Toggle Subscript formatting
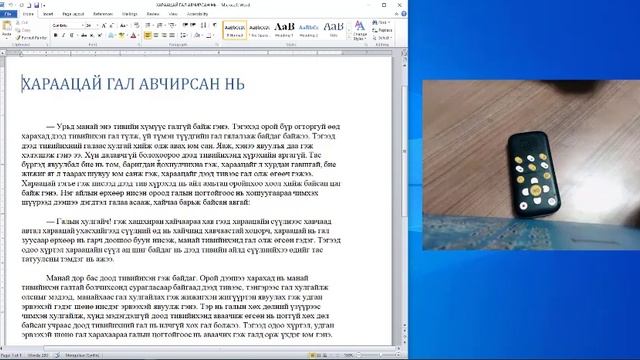The width and height of the screenshot is (640, 360). click(x=92, y=36)
